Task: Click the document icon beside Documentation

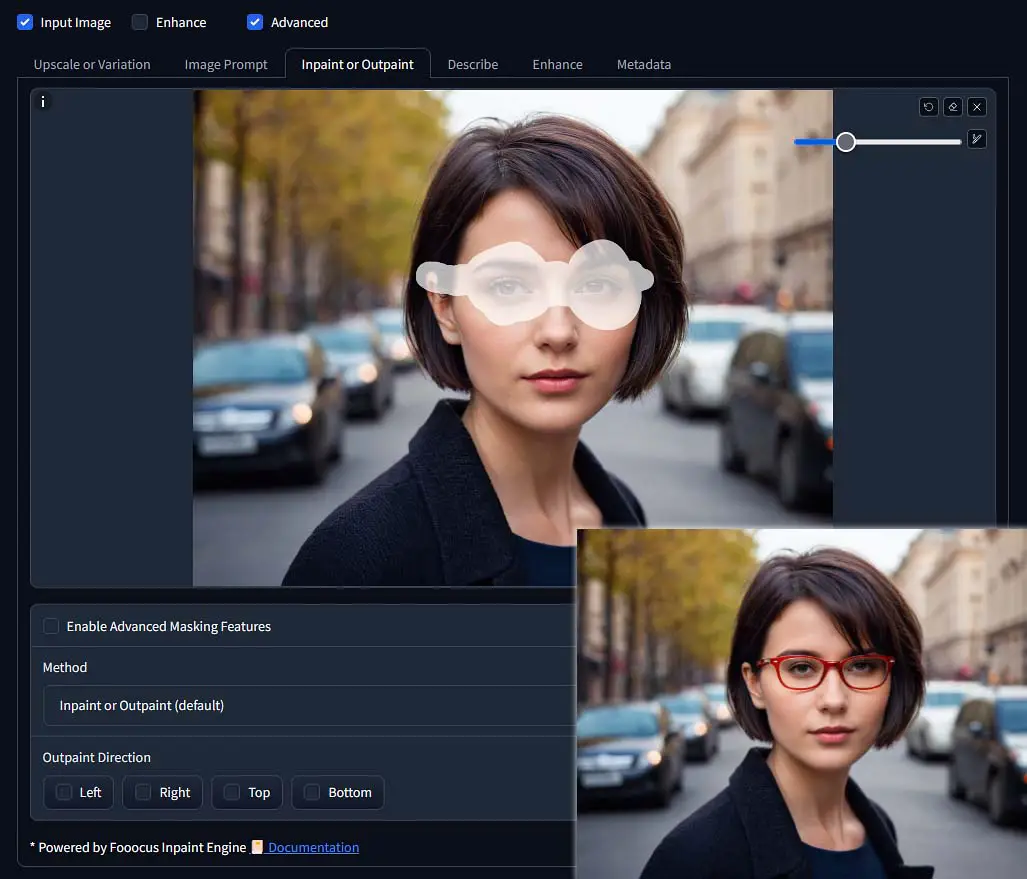Action: (257, 847)
